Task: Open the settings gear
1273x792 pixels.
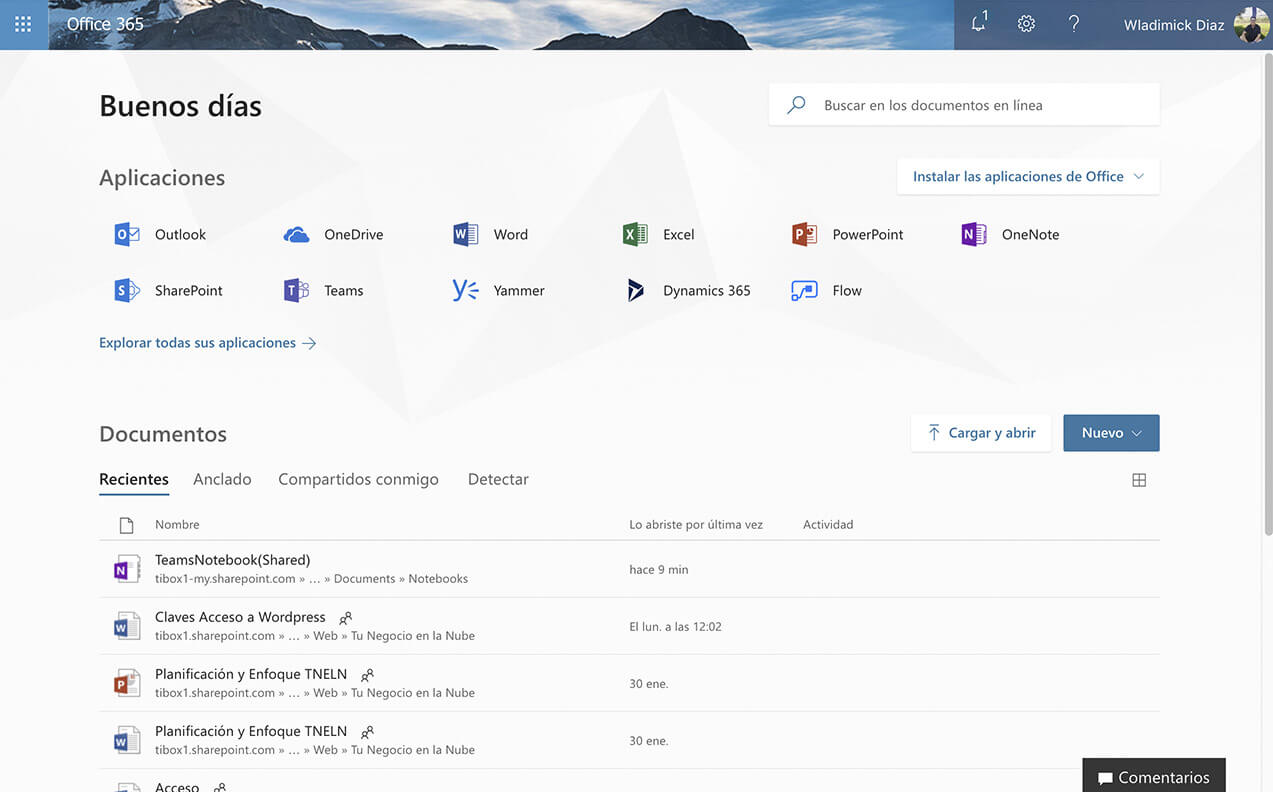Action: (x=1026, y=24)
